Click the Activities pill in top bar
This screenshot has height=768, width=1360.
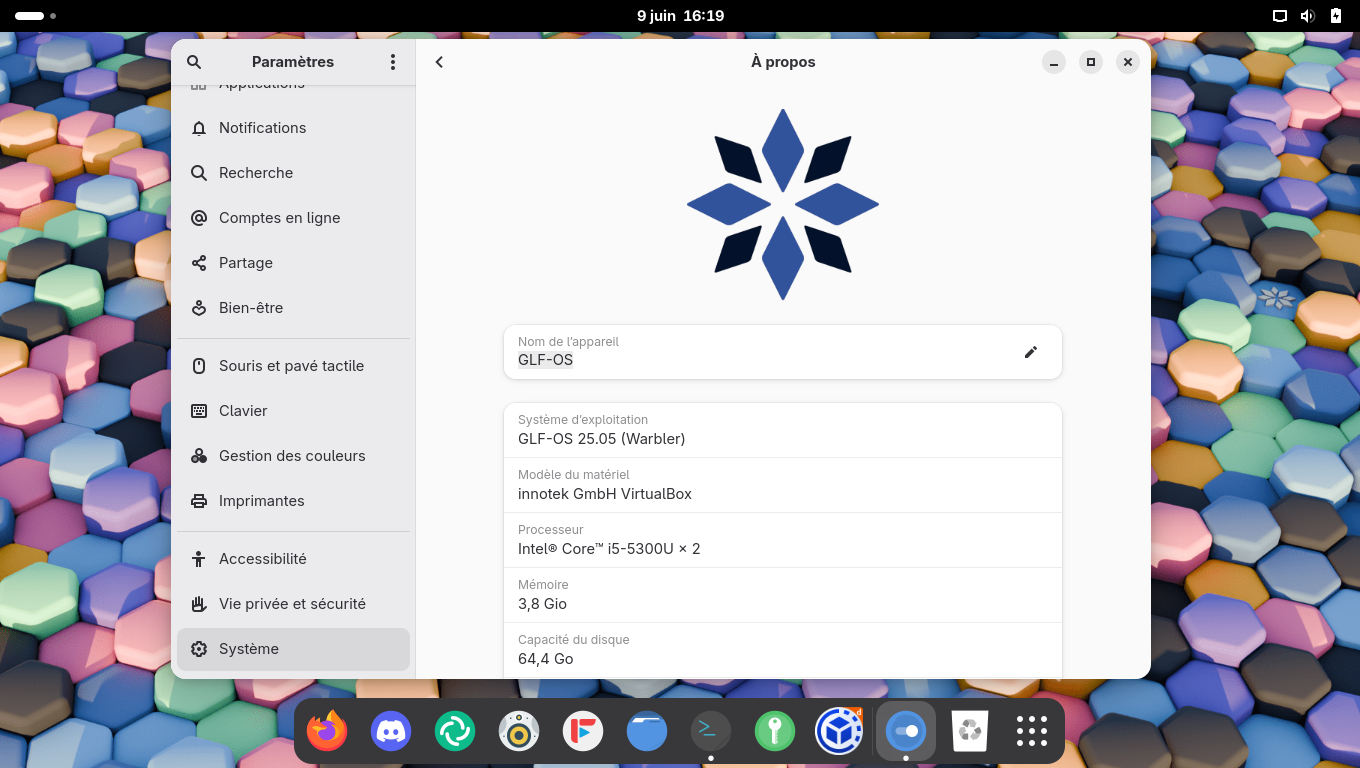(36, 16)
